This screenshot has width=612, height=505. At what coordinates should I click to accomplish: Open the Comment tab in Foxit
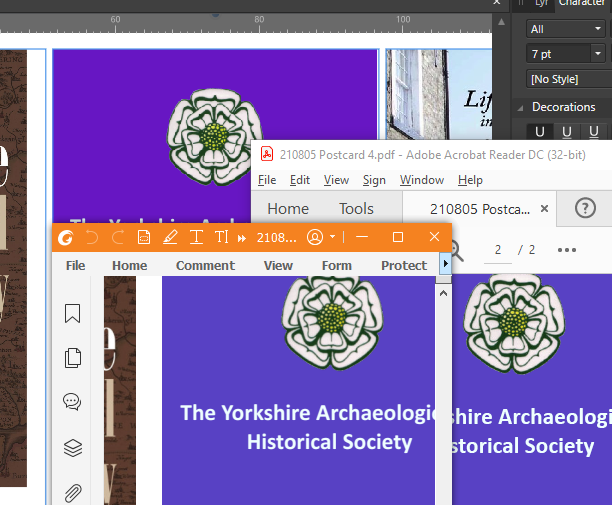coord(205,265)
